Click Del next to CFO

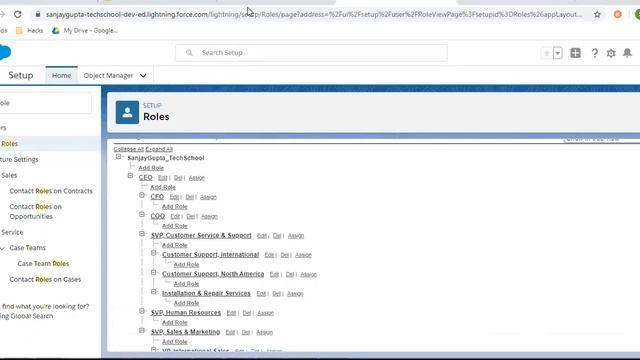189,197
